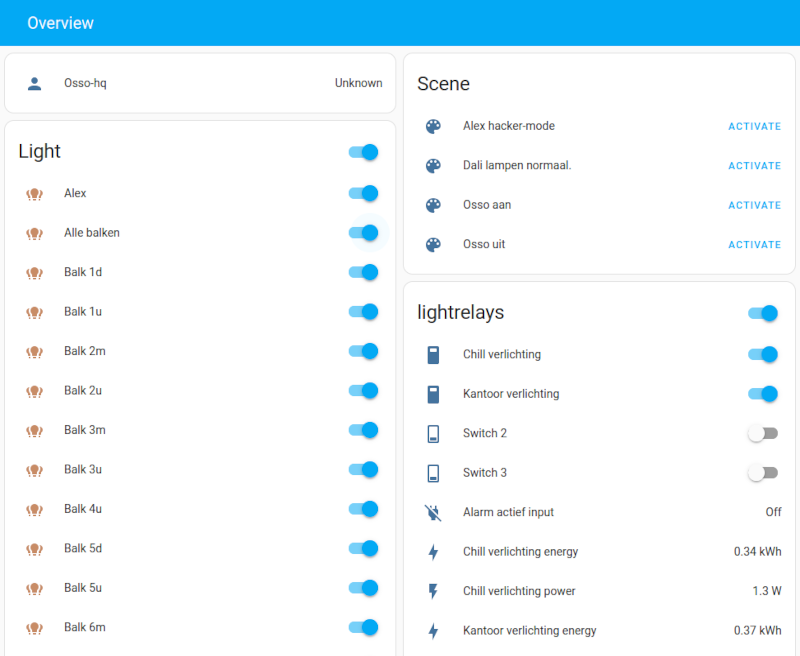
Task: Activate the Osso aan scene
Action: (x=754, y=205)
